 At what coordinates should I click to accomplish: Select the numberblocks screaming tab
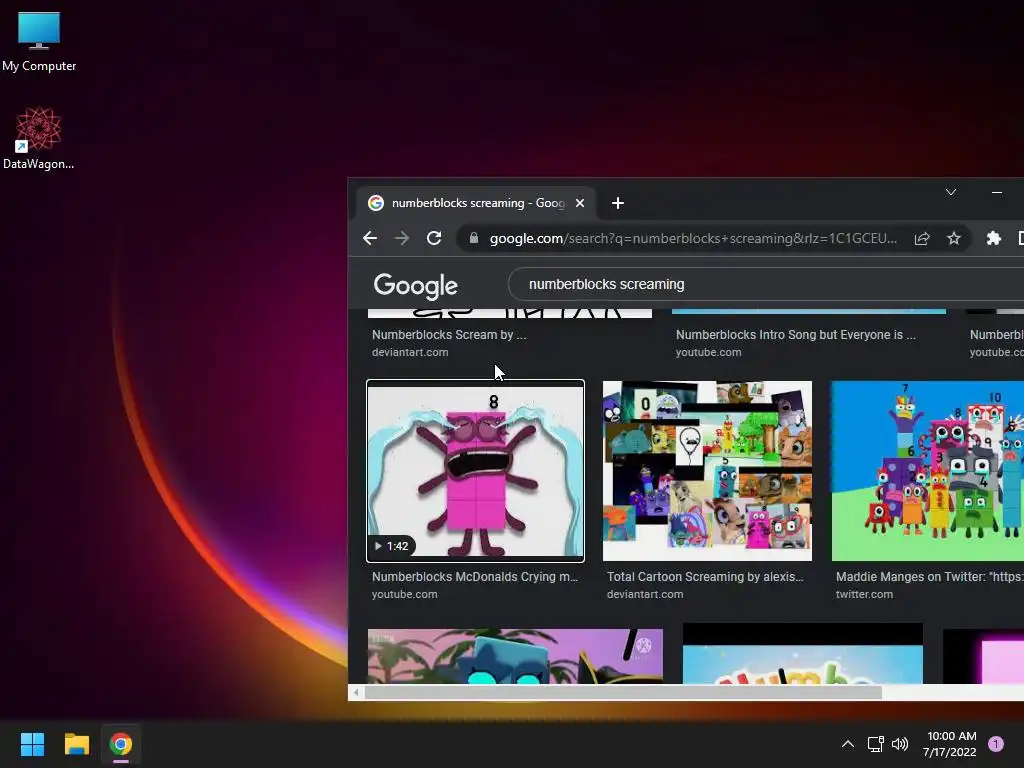click(x=475, y=203)
